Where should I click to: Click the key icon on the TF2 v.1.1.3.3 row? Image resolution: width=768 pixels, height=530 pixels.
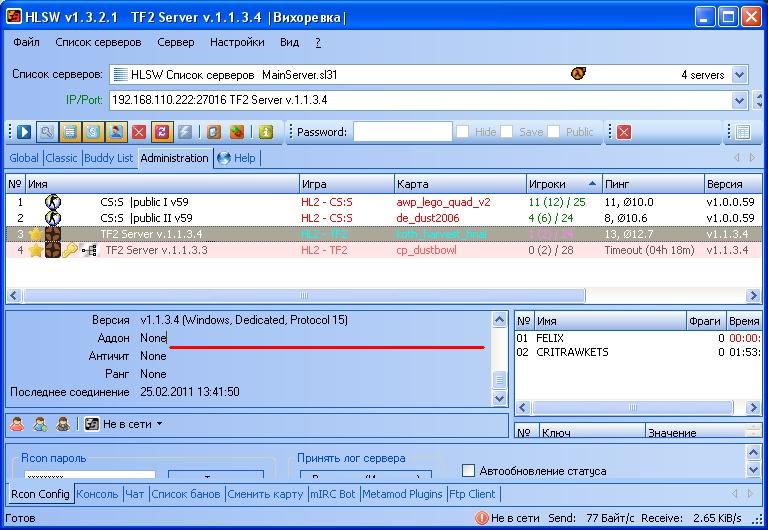pos(70,250)
